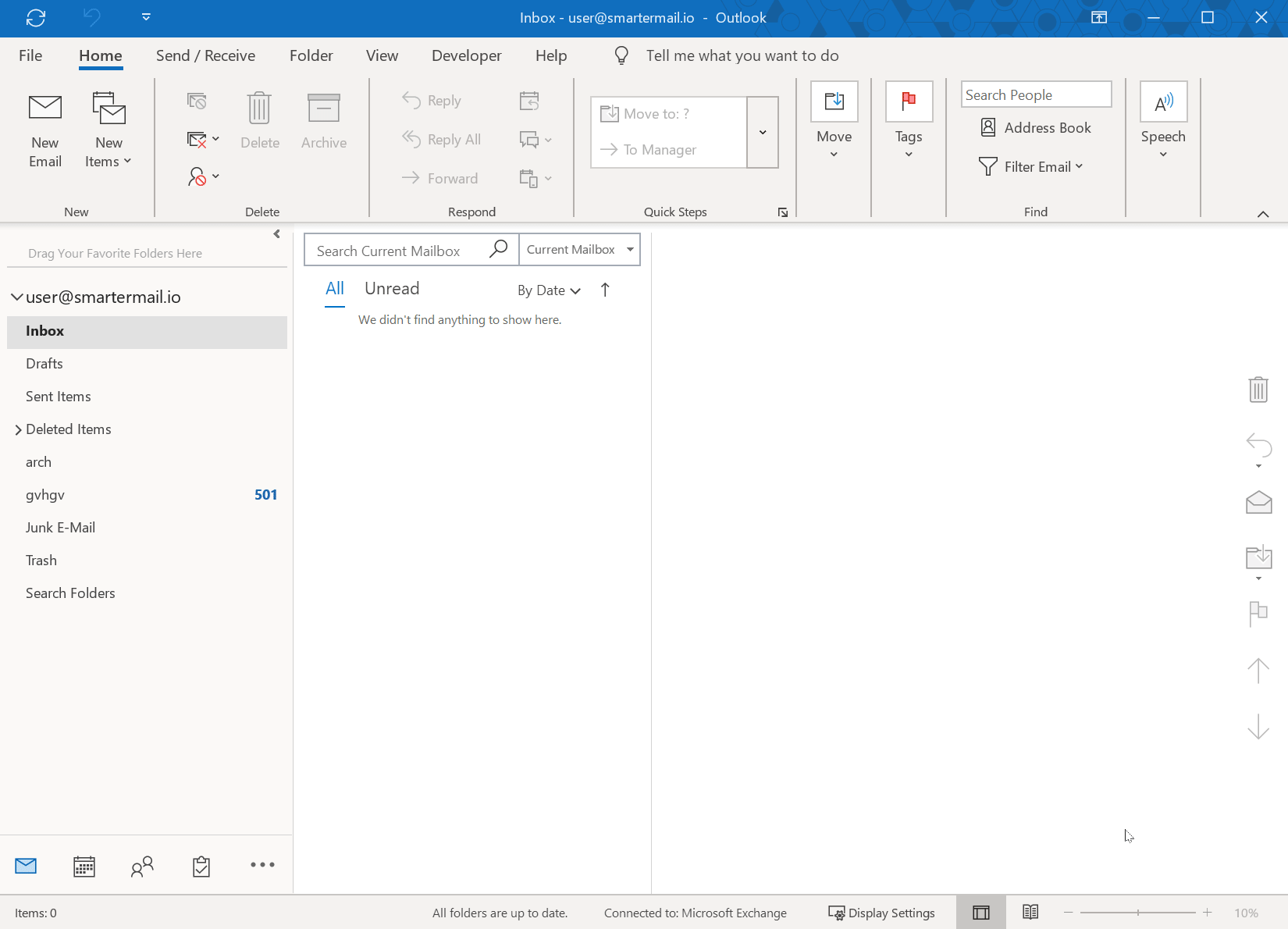Viewport: 1288px width, 929px height.
Task: Select the gvhgv folder
Action: [45, 495]
